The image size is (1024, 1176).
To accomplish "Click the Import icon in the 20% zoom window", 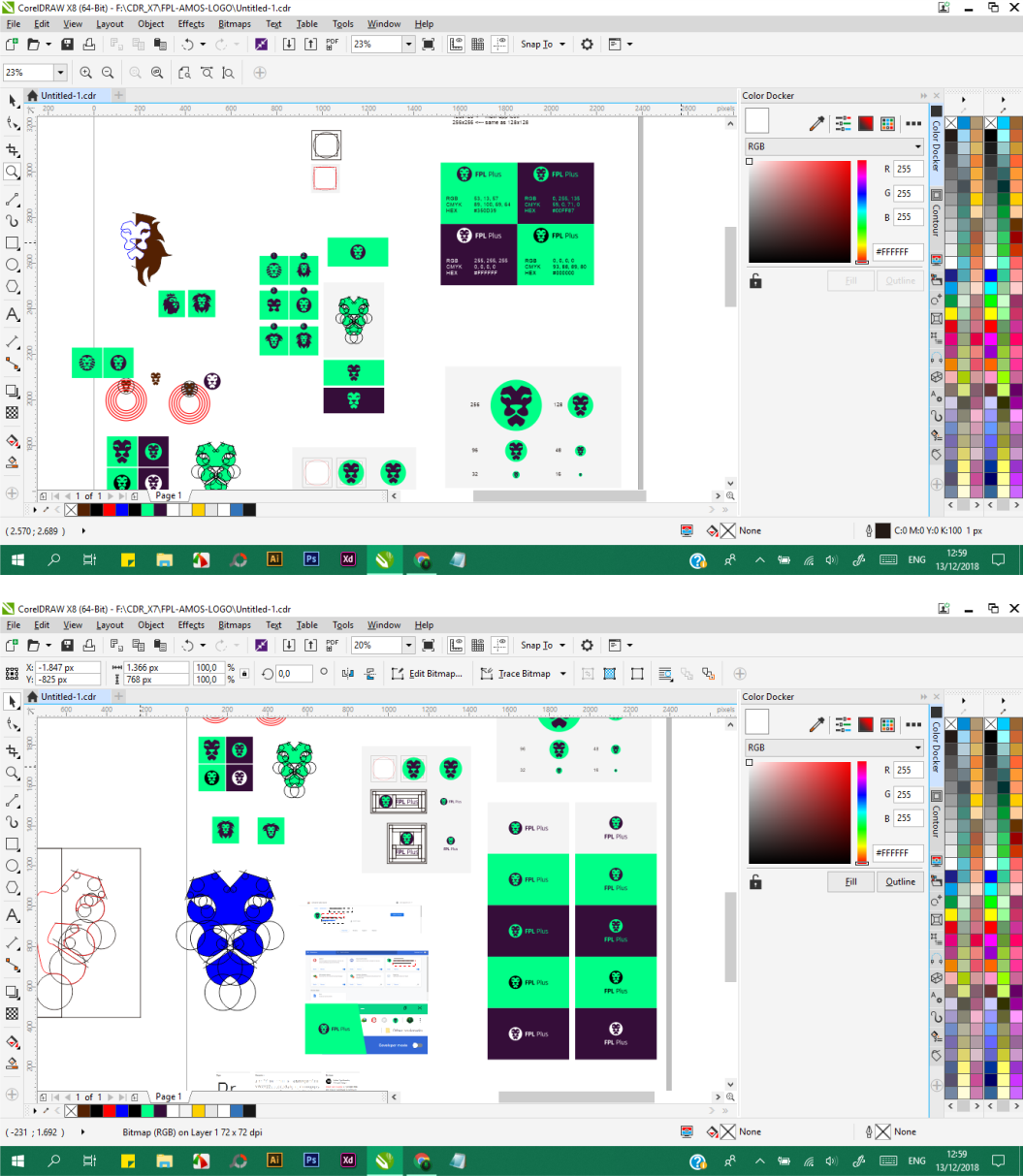I will point(289,645).
